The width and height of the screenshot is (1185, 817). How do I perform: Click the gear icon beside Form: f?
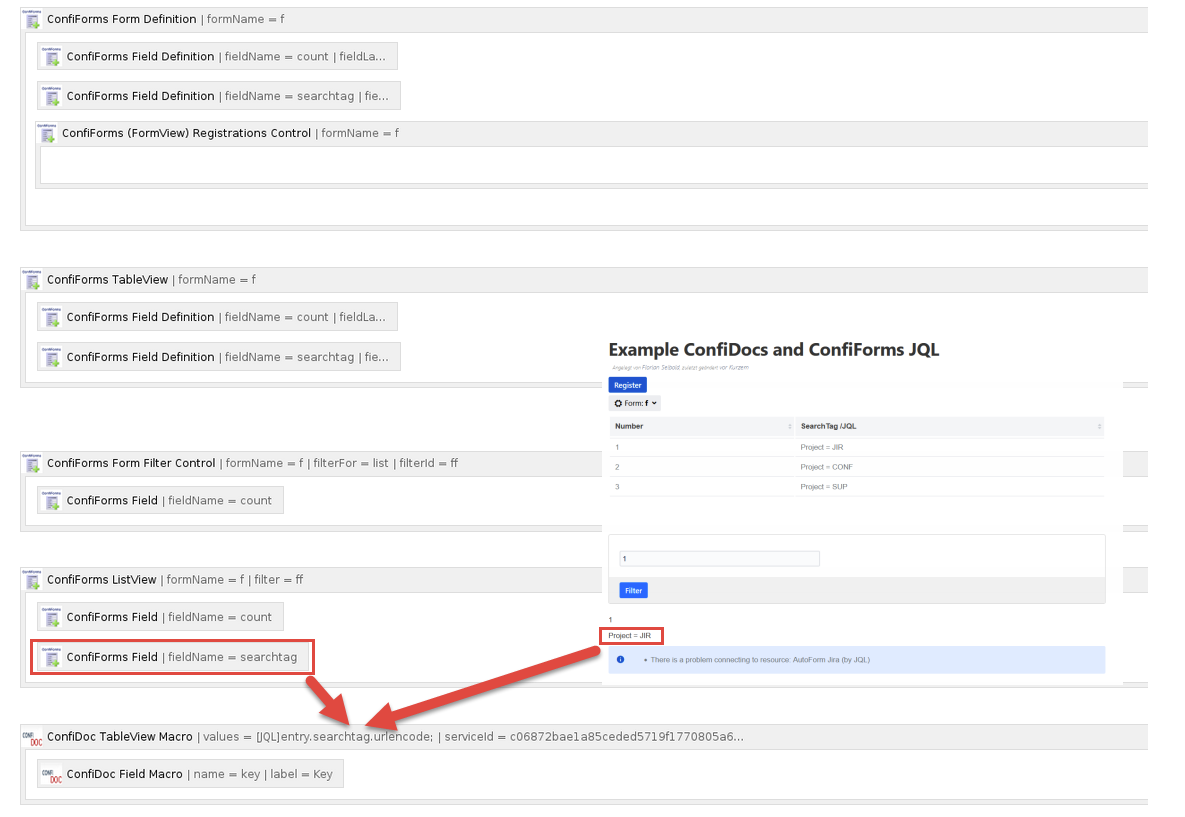(x=618, y=402)
